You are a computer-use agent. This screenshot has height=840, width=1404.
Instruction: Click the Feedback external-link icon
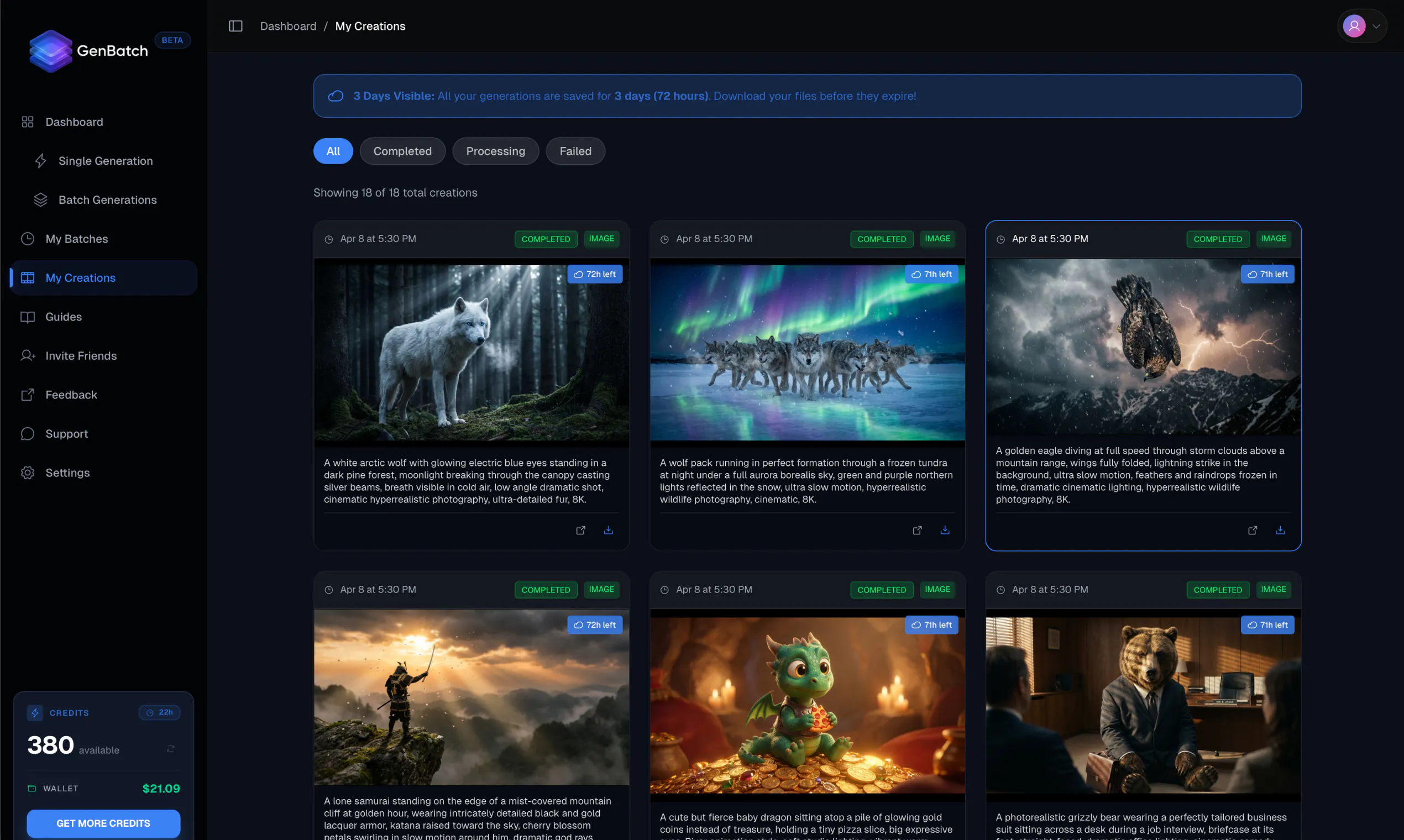(28, 395)
